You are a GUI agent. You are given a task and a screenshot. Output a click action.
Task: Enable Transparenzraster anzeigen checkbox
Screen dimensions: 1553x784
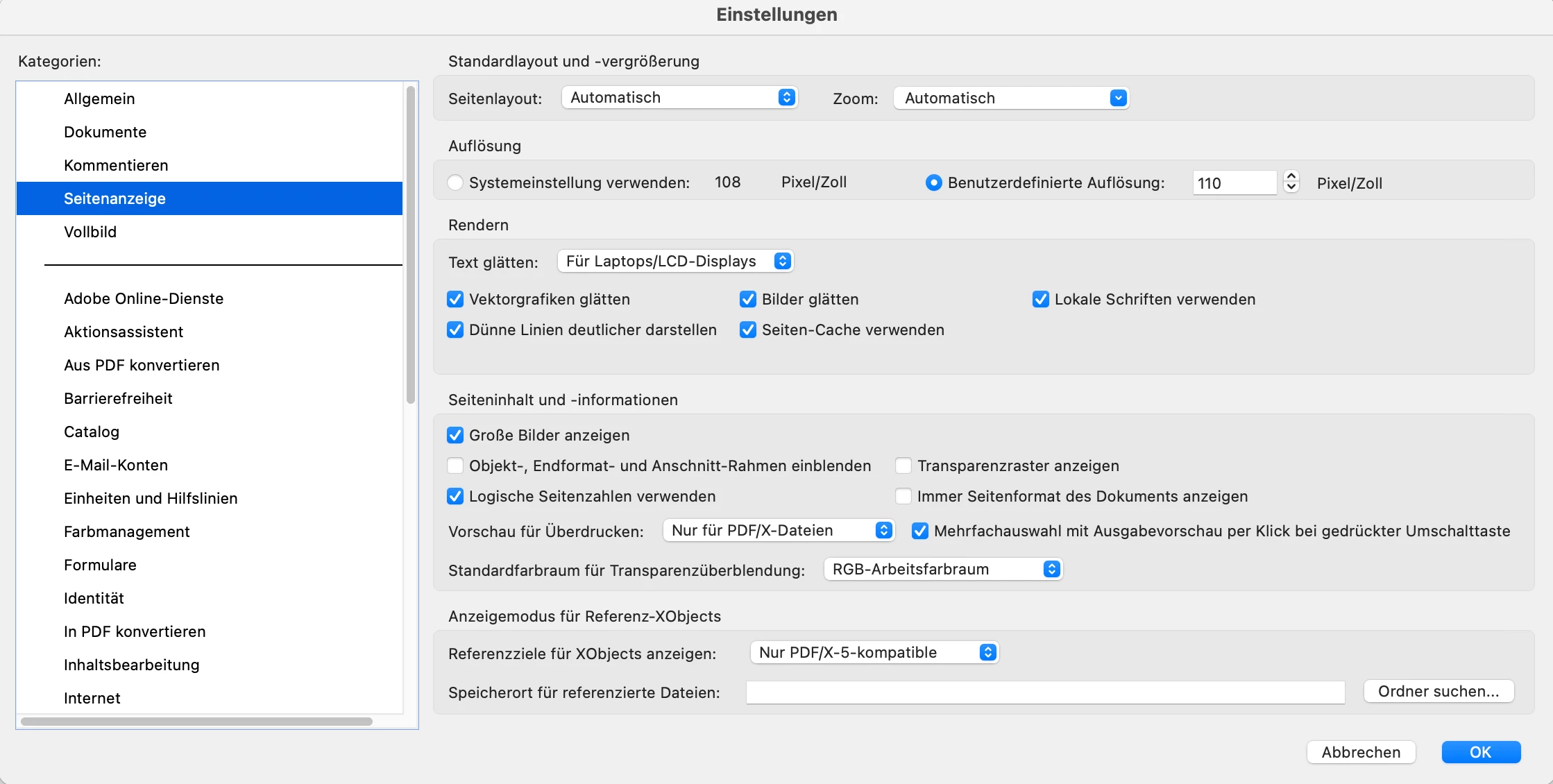click(x=903, y=466)
